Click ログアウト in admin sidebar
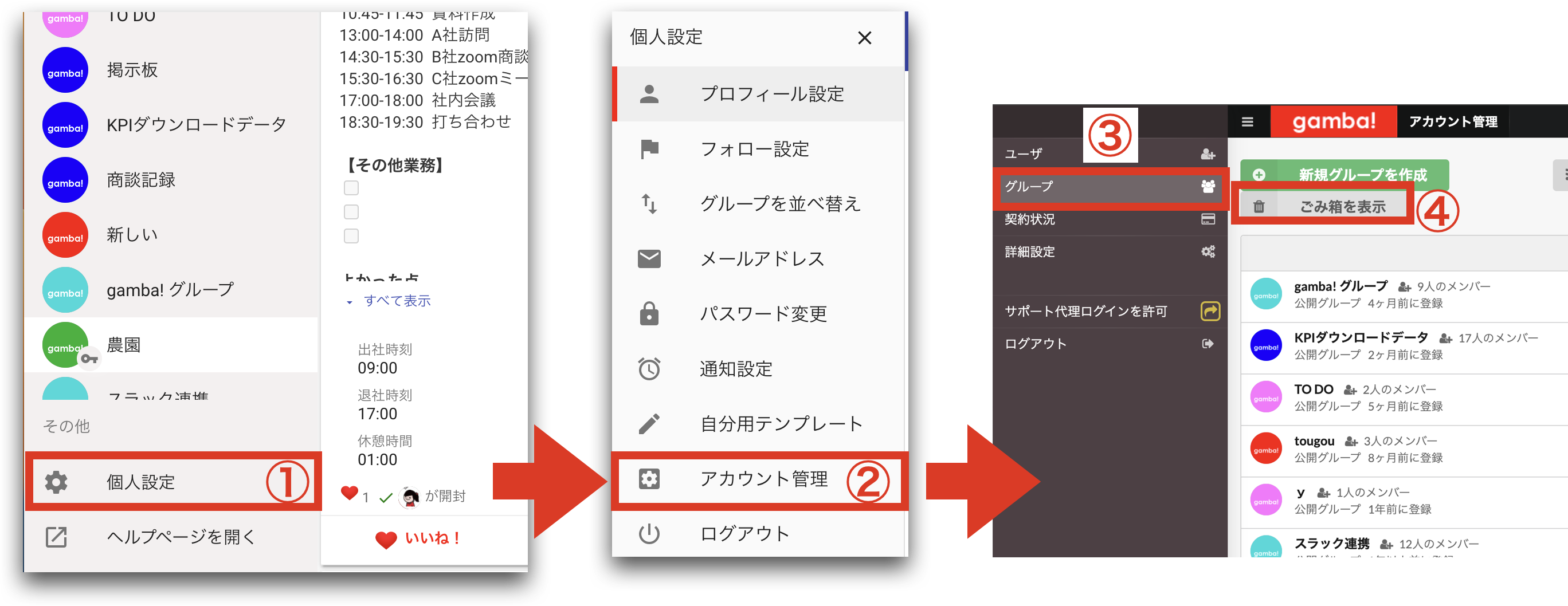The height and width of the screenshot is (606, 1568). click(1110, 344)
